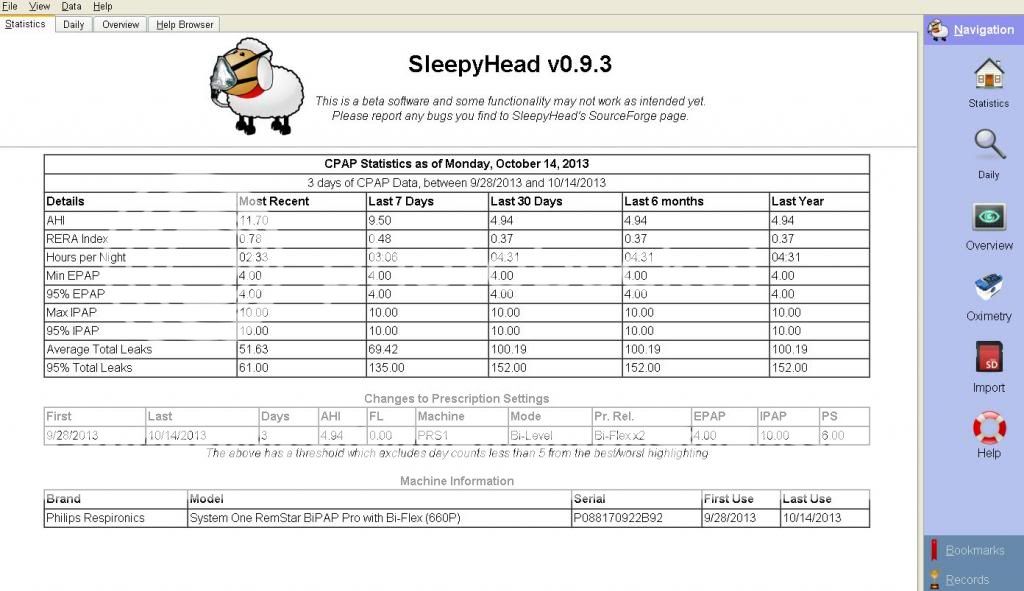Screen dimensions: 1024x591
Task: Open the Overview eye icon
Action: pos(988,217)
